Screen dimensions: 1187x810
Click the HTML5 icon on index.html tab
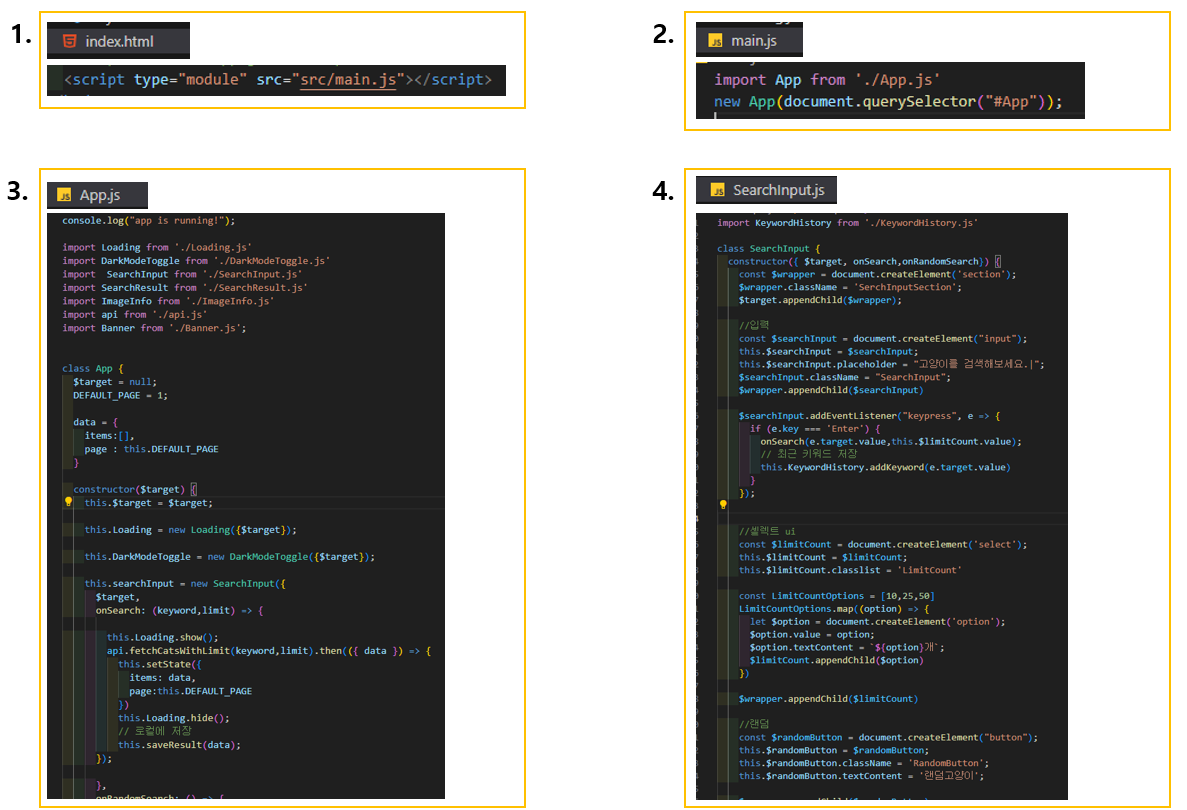69,41
